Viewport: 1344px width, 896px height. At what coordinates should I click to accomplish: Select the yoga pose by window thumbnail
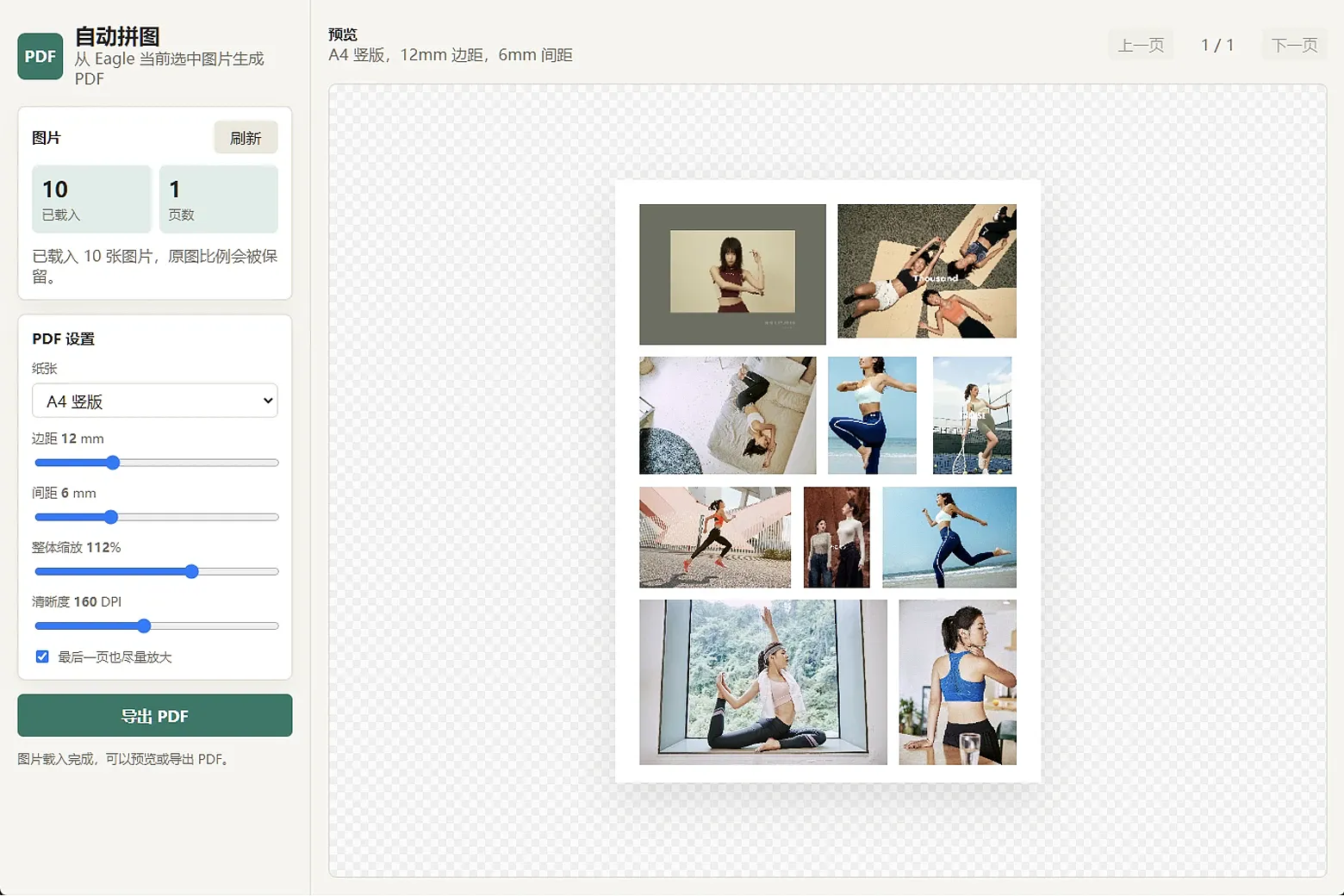tap(763, 682)
